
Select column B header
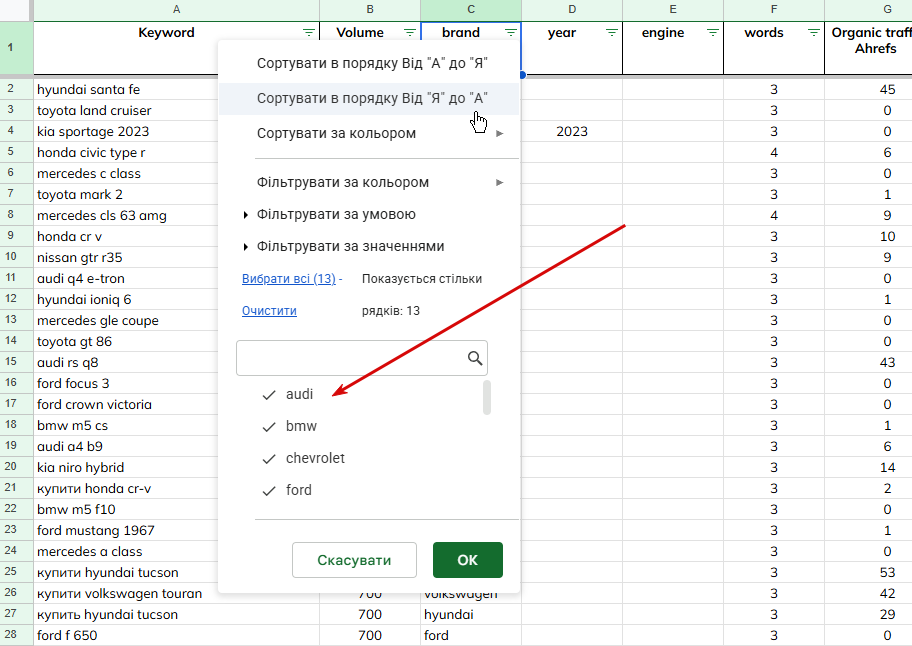pos(370,9)
